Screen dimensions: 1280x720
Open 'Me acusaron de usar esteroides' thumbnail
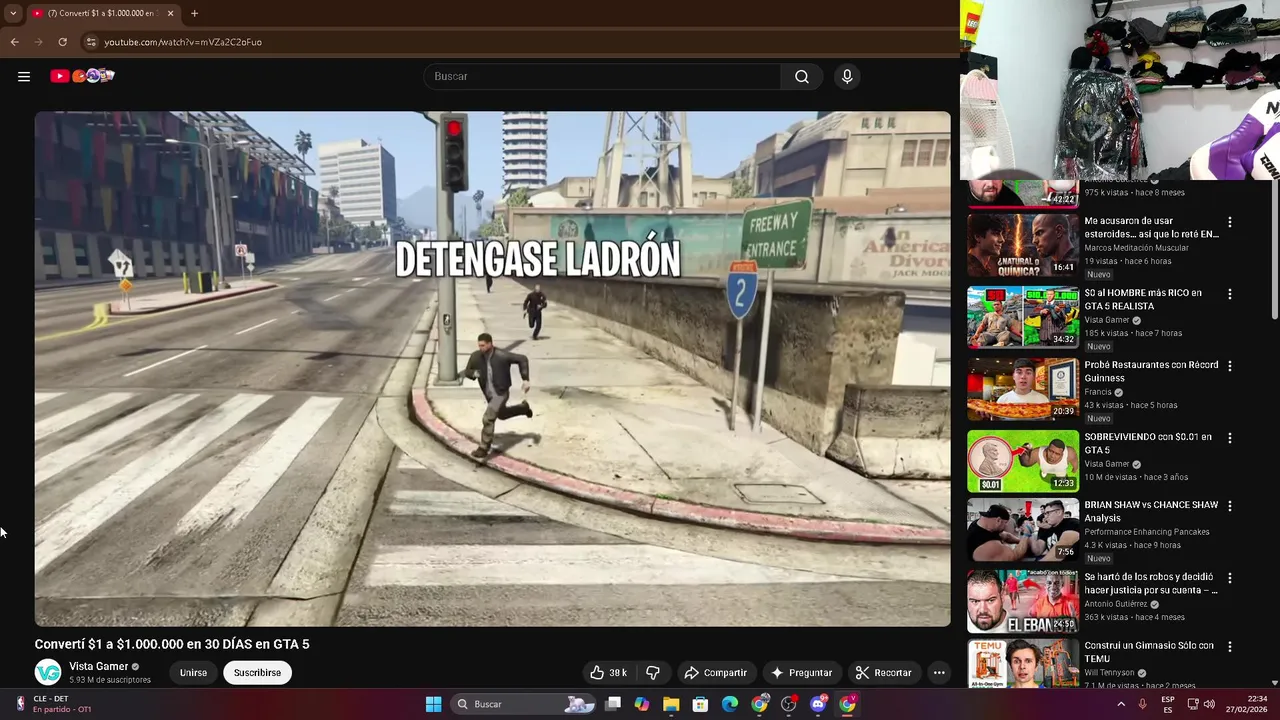click(1023, 245)
